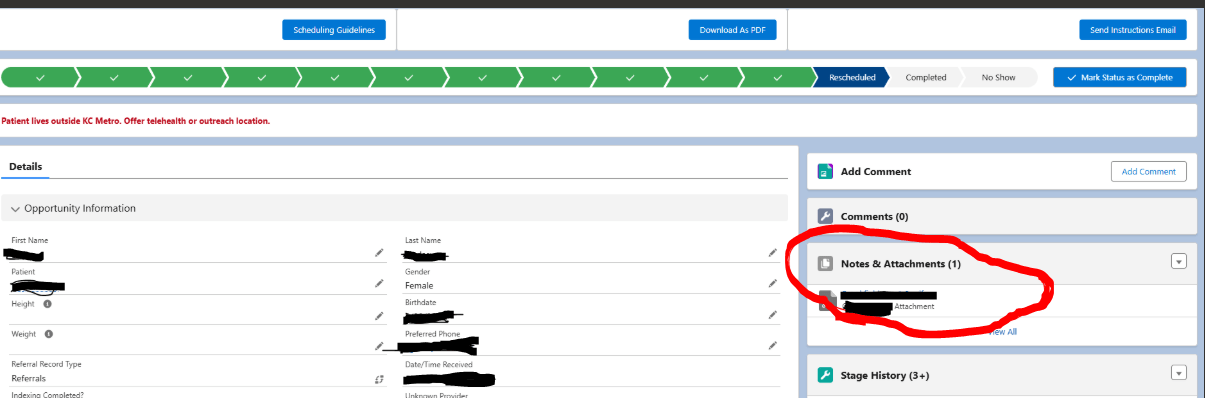The image size is (1205, 398).
Task: Select the Rescheduled stage in path
Action: tap(852, 77)
